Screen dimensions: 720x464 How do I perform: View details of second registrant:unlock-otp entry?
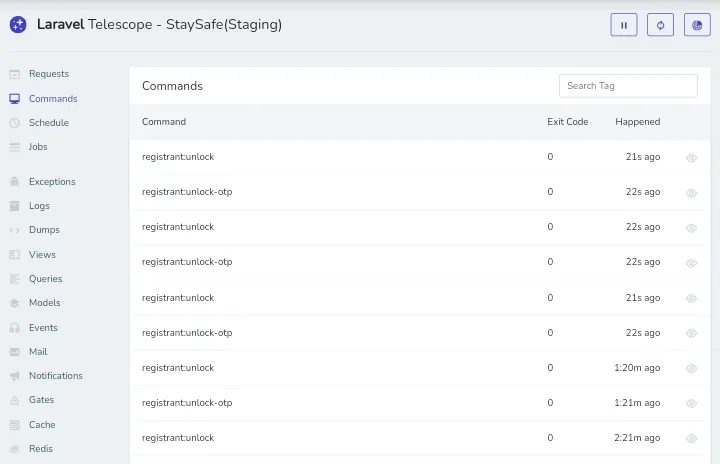(691, 263)
